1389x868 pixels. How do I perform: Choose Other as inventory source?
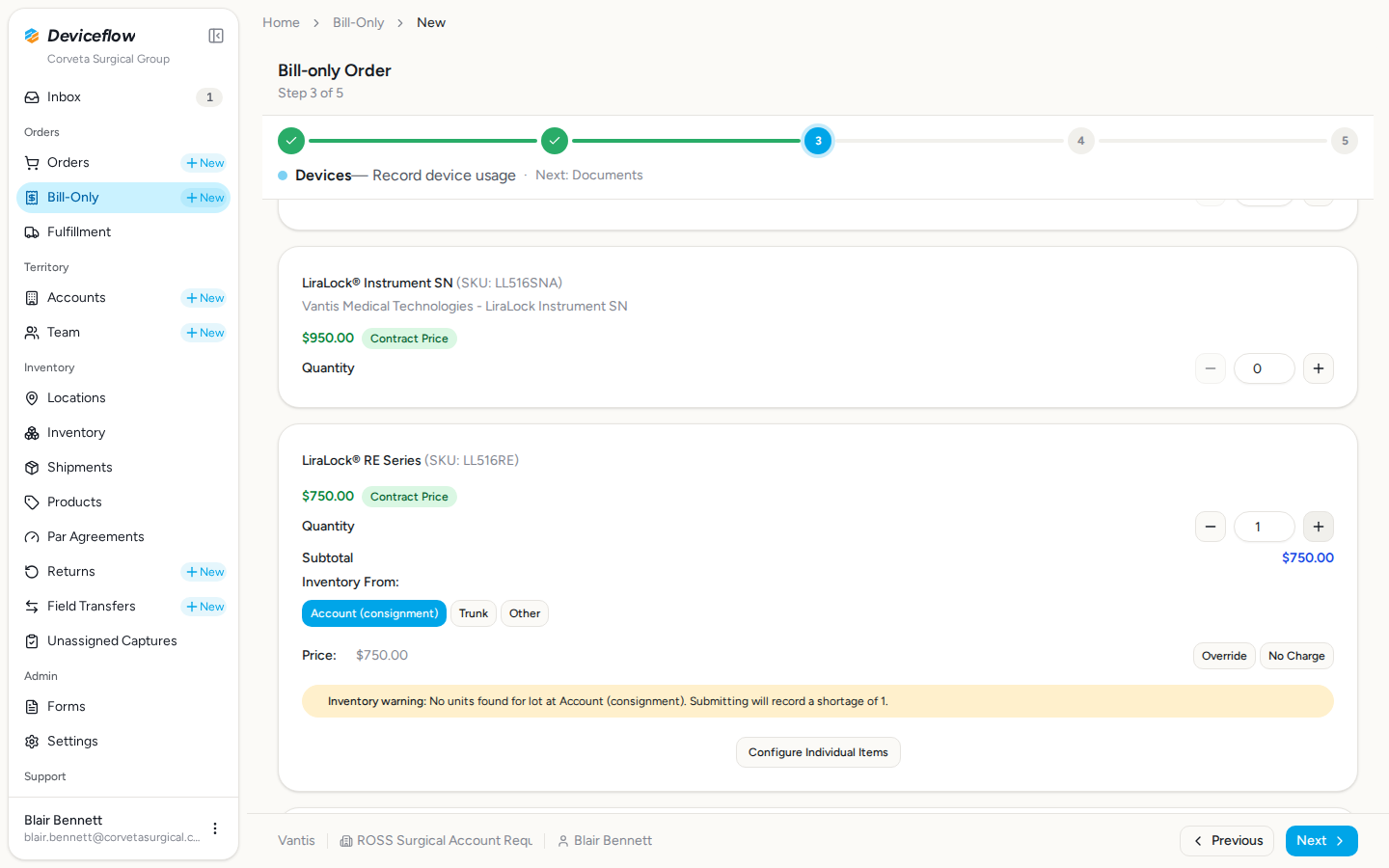(525, 613)
